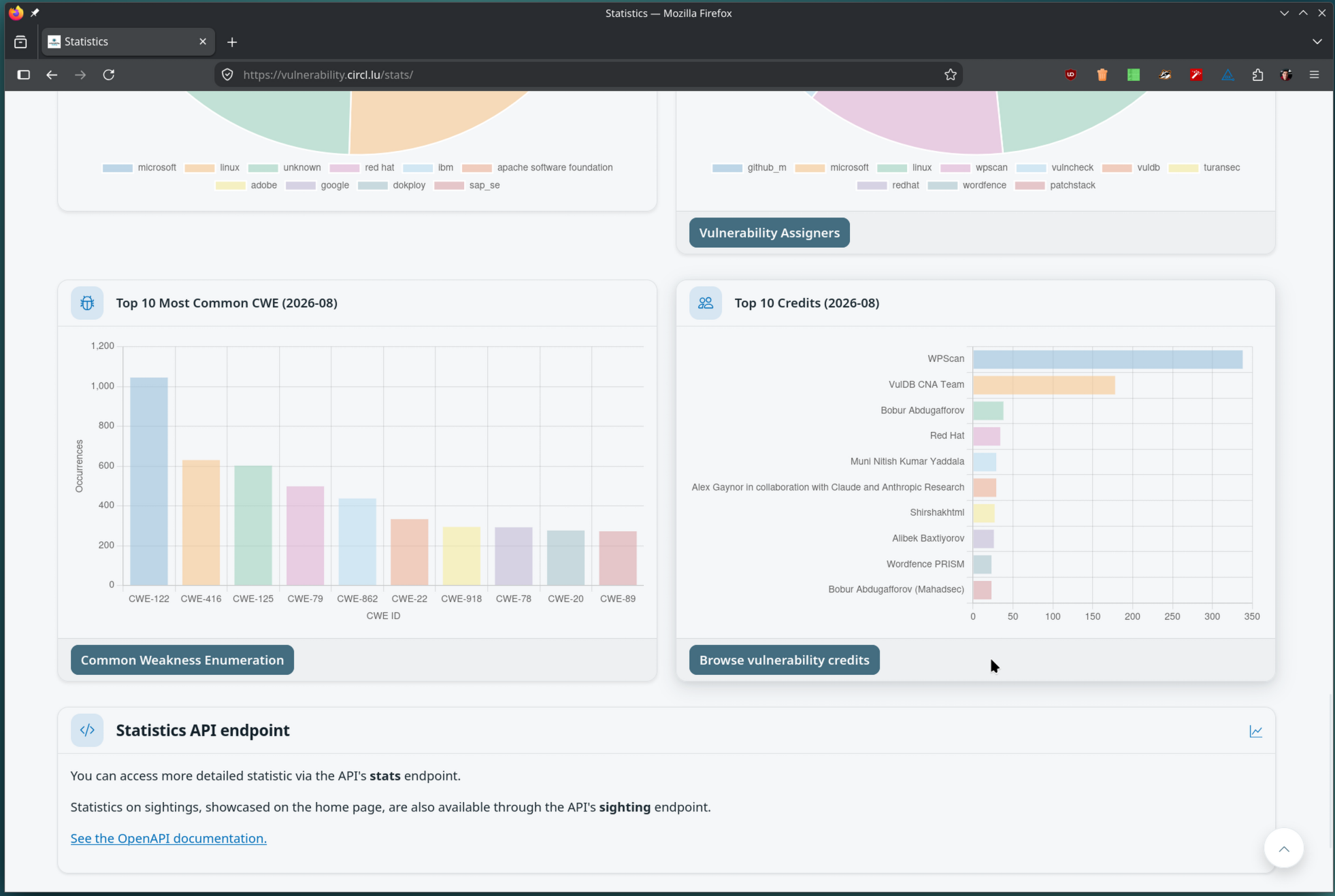The width and height of the screenshot is (1335, 896).
Task: Toggle the sidebar panel icon
Action: 24,75
